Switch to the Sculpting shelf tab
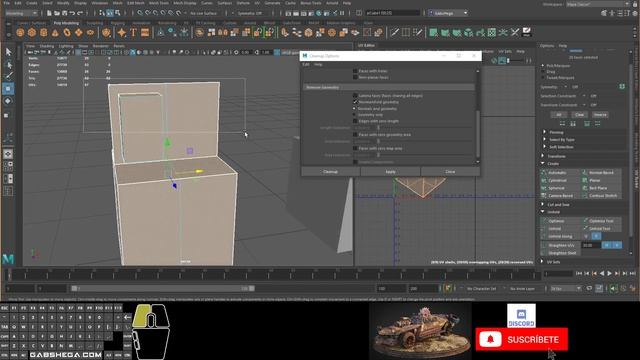The width and height of the screenshot is (640, 360). coord(95,23)
